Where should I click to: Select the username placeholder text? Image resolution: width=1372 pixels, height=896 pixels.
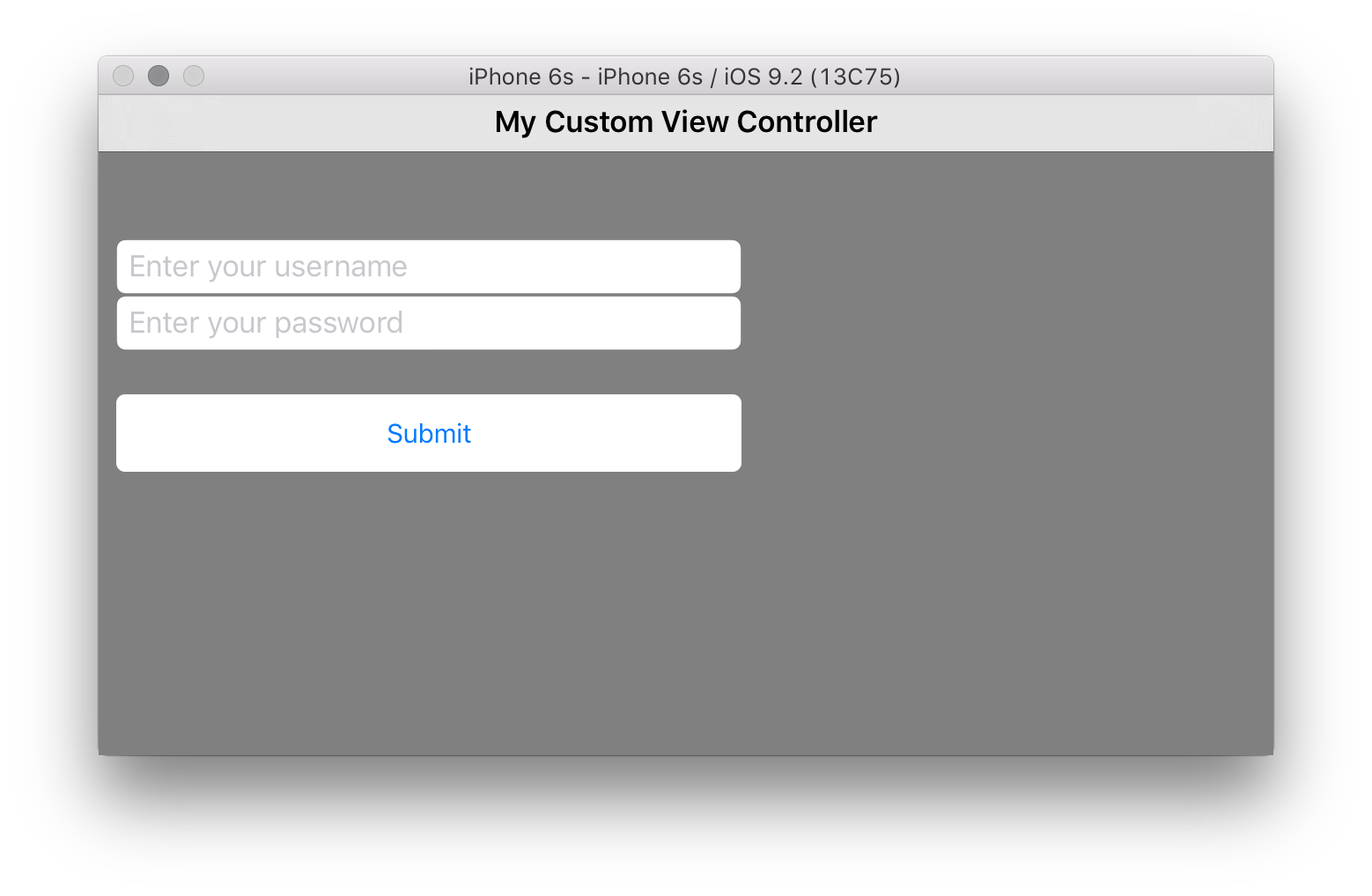click(x=269, y=266)
